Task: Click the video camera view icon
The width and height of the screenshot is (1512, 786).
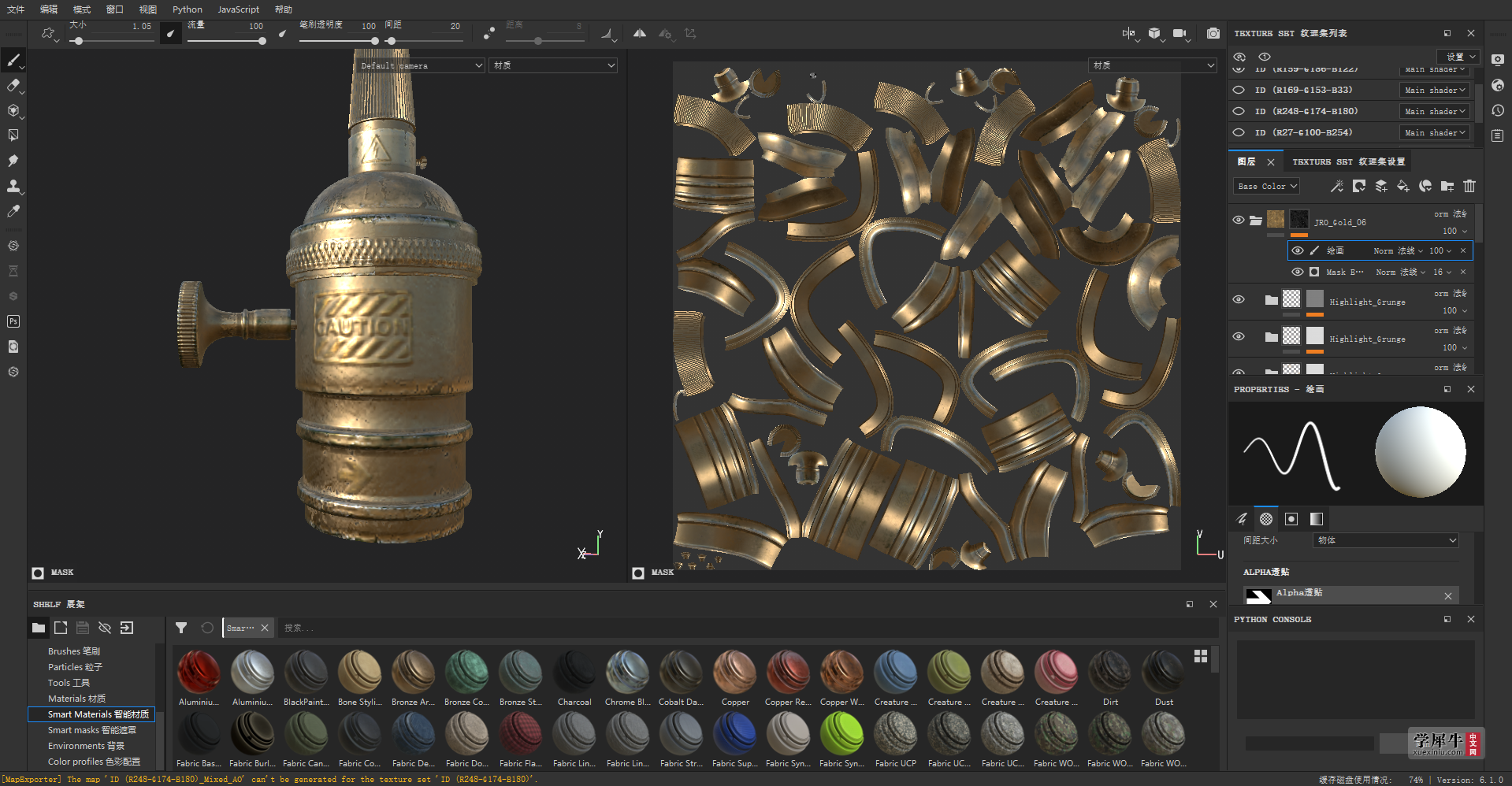Action: click(1180, 34)
